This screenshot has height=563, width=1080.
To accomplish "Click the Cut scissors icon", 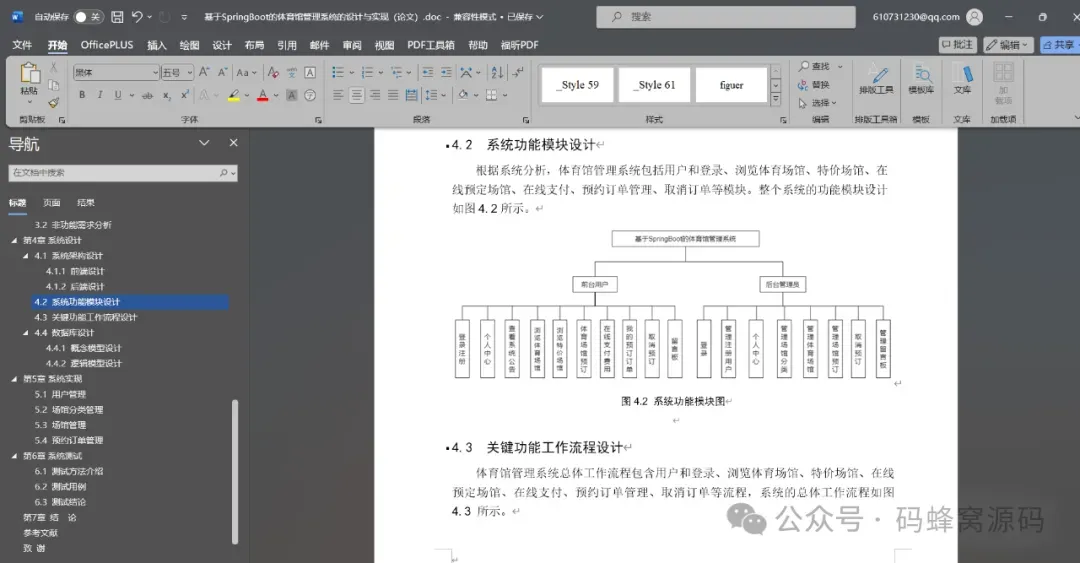I will tap(53, 68).
